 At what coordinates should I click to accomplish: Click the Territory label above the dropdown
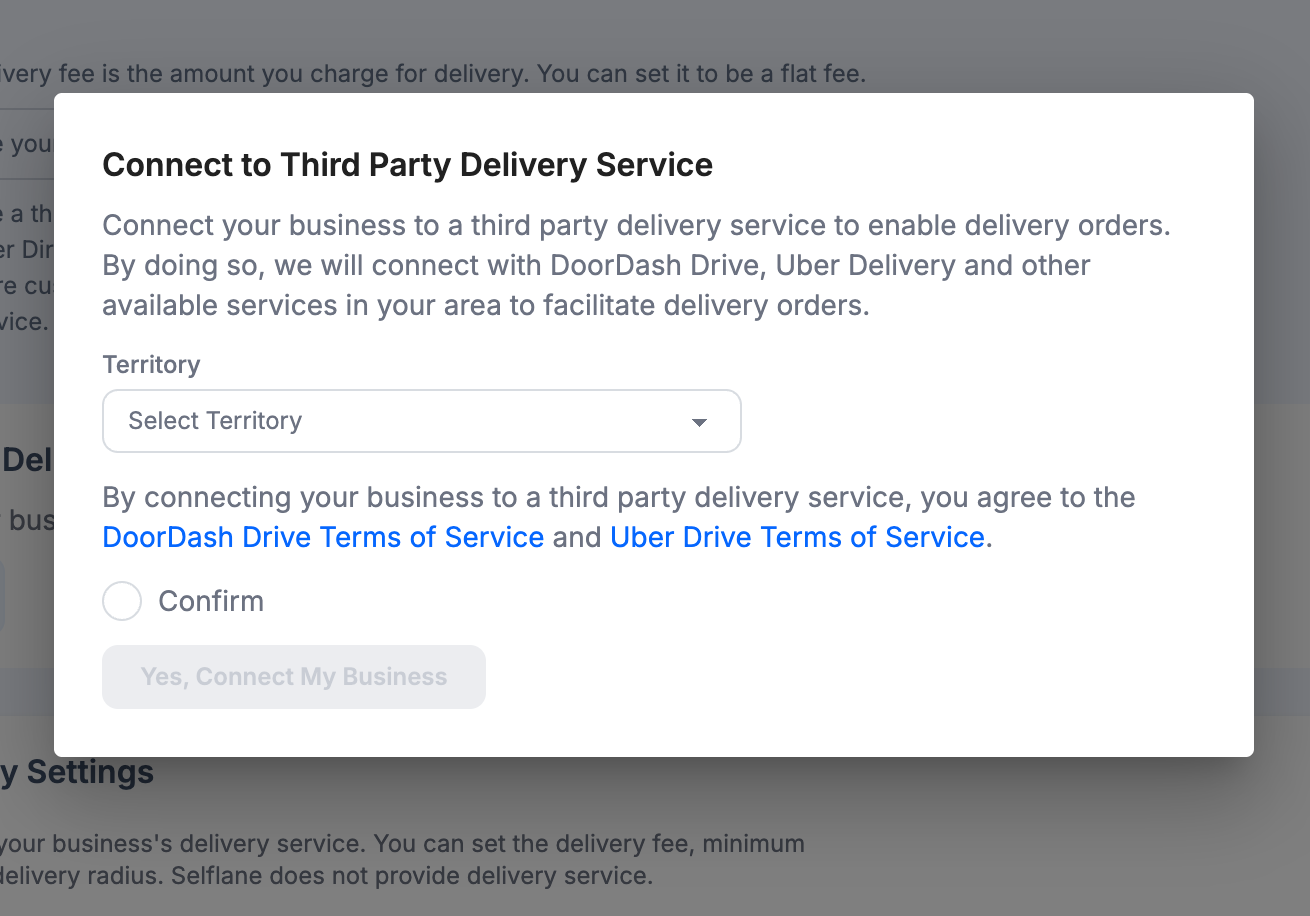[x=151, y=364]
